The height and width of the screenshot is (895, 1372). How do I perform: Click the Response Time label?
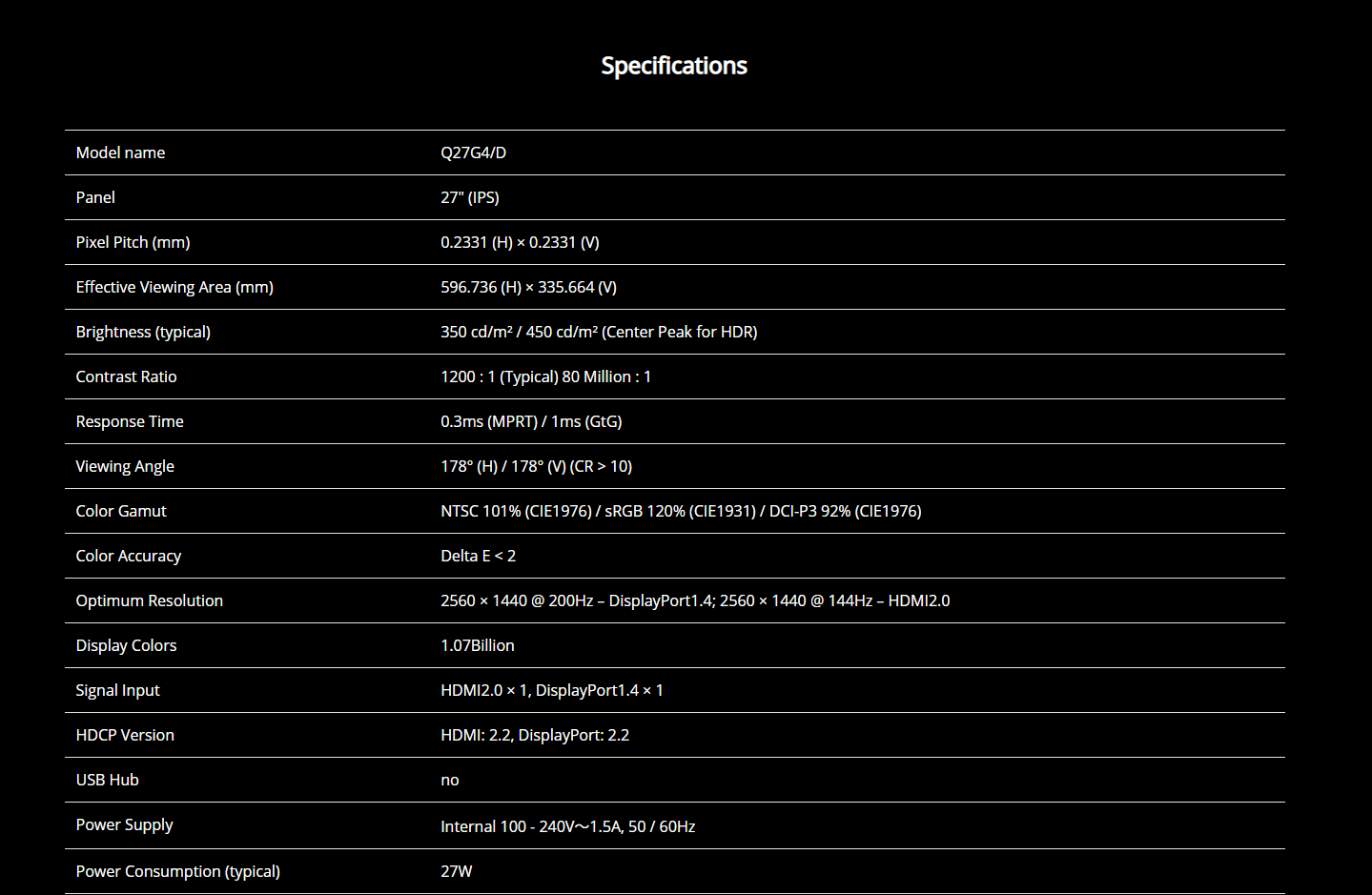[130, 421]
